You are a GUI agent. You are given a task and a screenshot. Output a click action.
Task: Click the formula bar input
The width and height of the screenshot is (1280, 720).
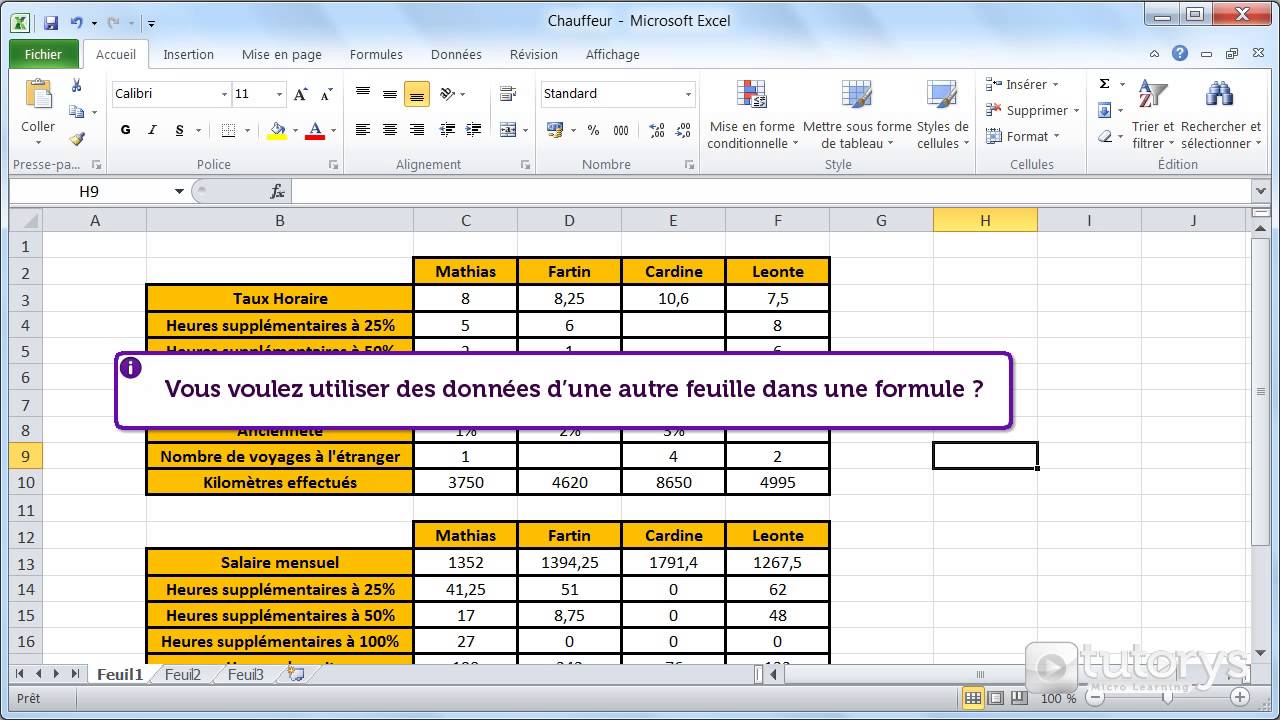coord(770,191)
